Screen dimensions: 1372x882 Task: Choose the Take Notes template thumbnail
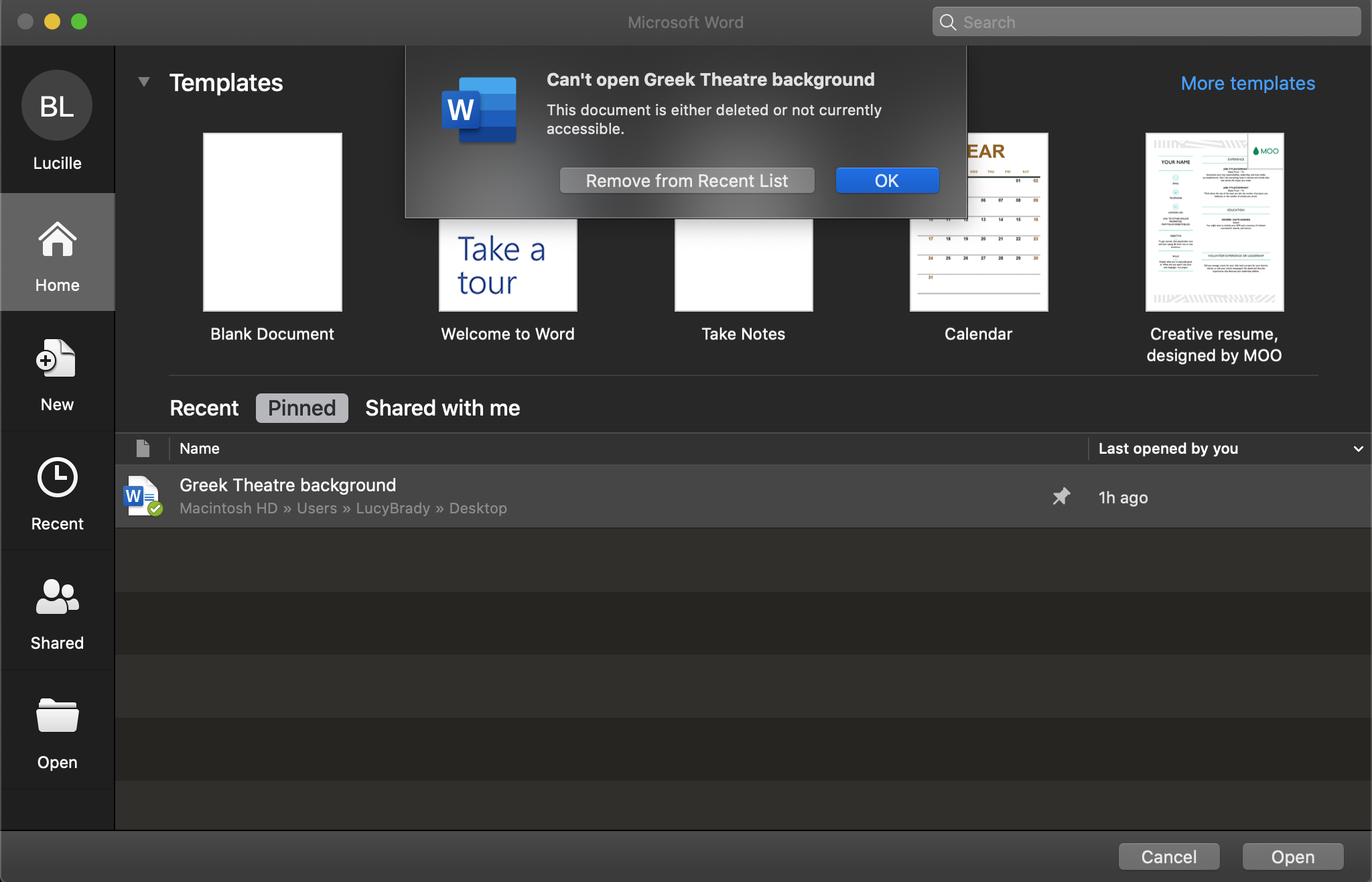[744, 265]
